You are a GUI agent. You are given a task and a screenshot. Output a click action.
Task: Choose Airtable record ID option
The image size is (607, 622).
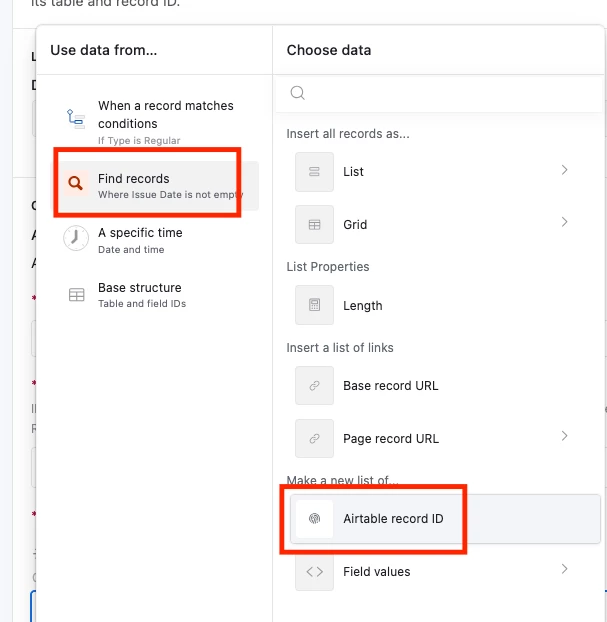click(445, 519)
